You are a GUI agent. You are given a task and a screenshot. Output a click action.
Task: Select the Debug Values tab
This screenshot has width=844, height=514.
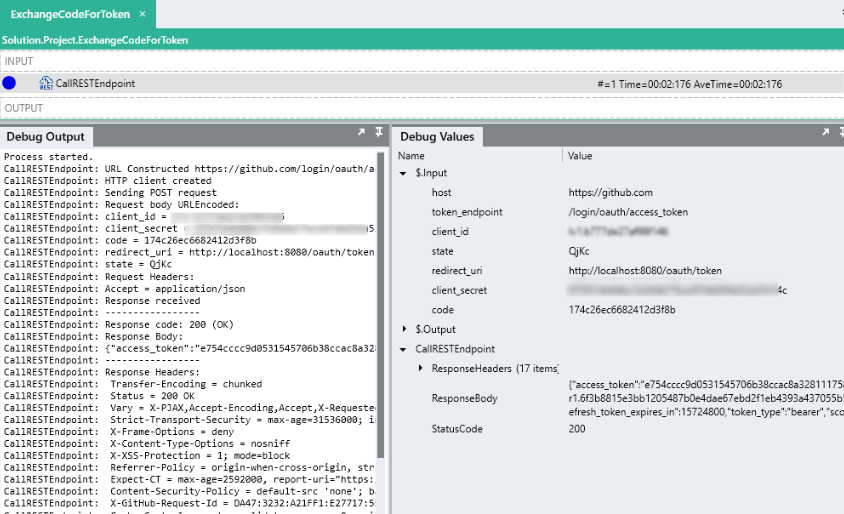point(439,136)
